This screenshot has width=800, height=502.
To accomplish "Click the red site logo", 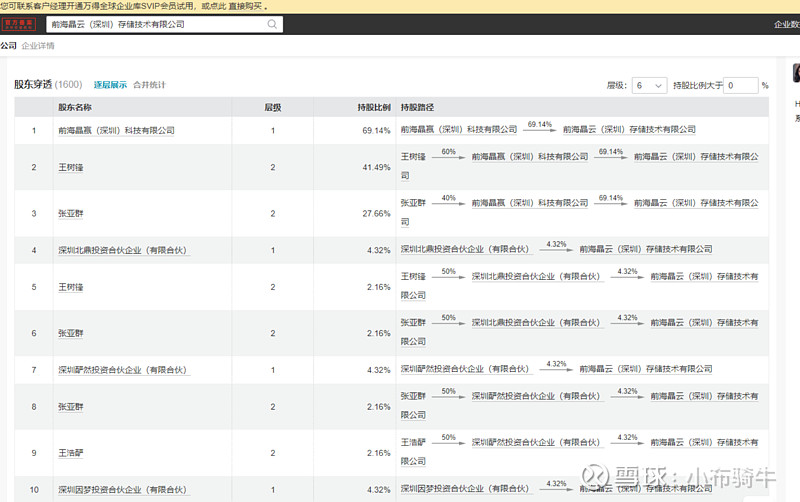I will (18, 24).
